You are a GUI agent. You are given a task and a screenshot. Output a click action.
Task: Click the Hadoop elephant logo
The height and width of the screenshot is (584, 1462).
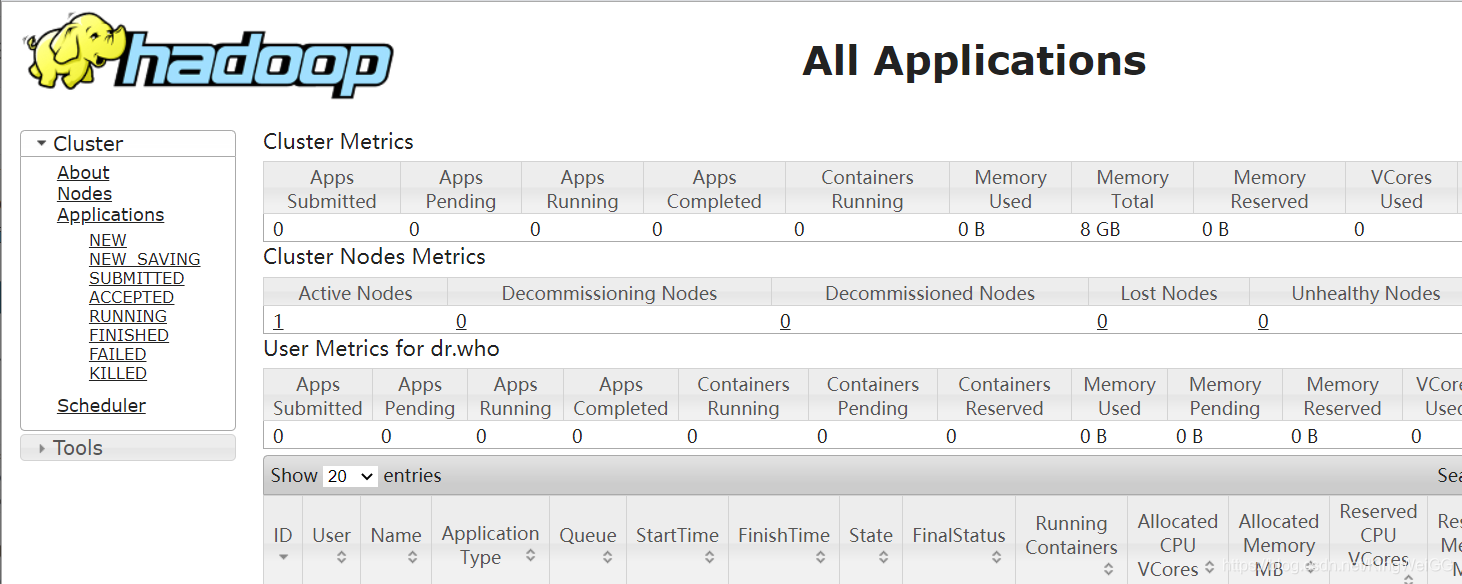click(x=209, y=55)
